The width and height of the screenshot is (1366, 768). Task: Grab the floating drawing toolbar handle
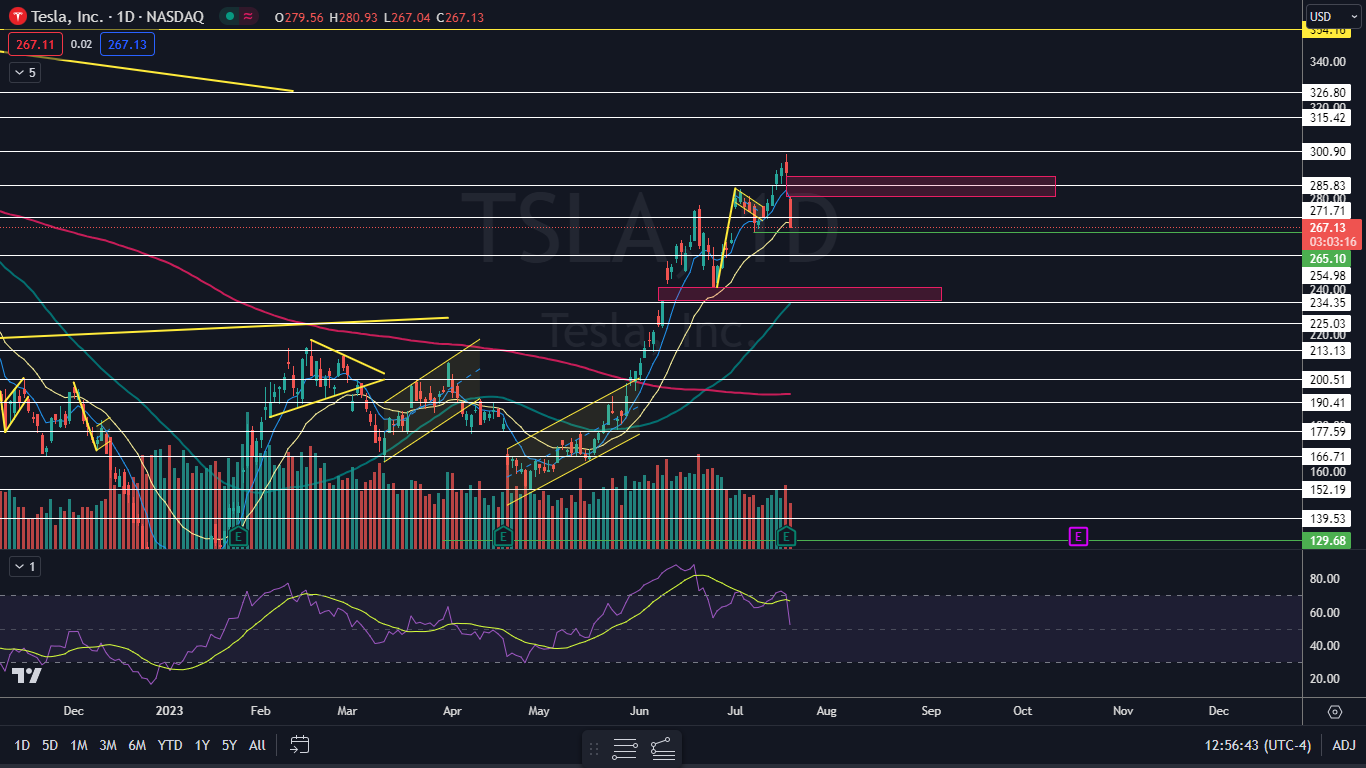point(594,748)
